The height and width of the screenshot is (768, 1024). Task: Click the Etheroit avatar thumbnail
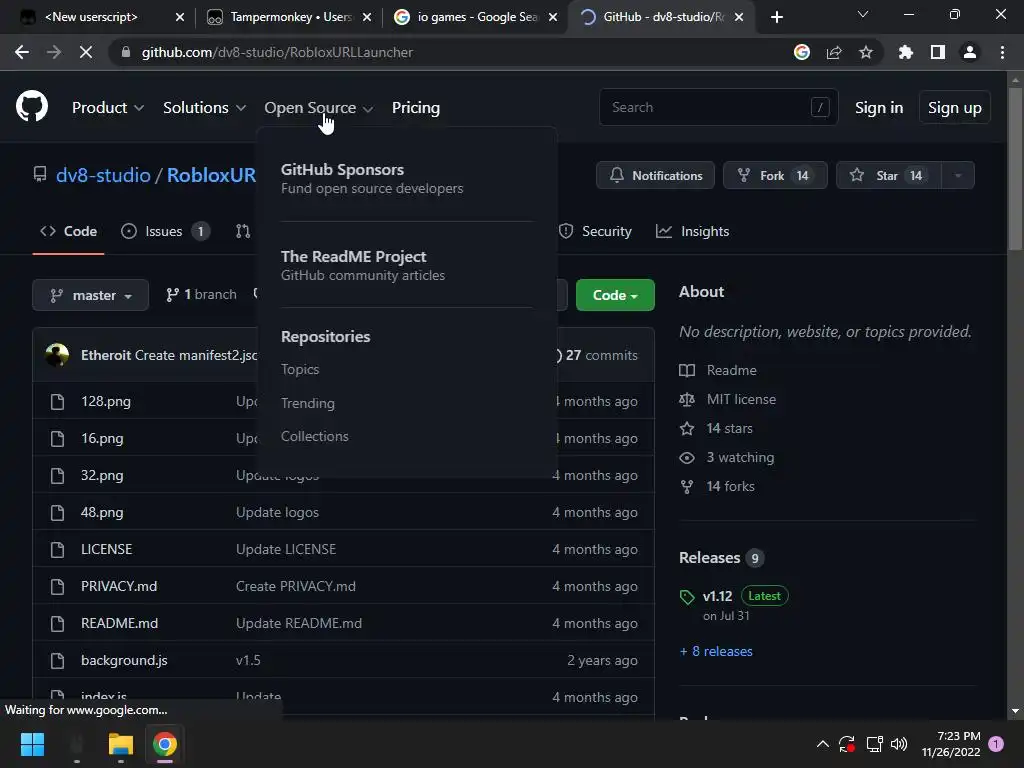tap(57, 355)
